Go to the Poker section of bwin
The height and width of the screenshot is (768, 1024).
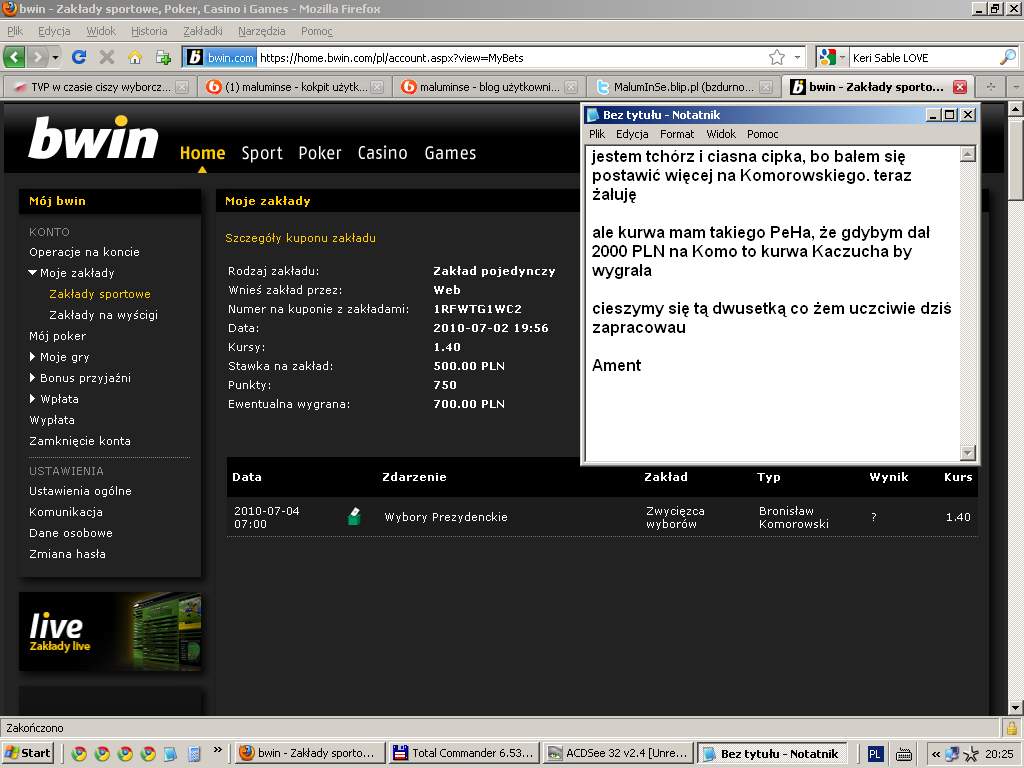[x=320, y=153]
